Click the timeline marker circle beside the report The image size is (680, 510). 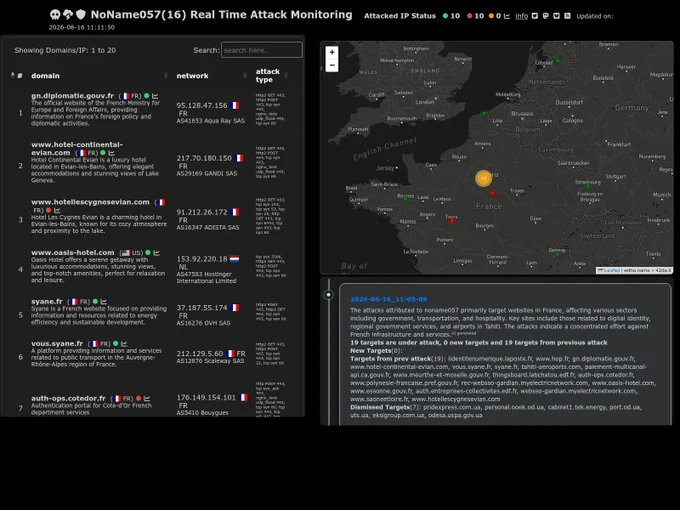click(x=329, y=295)
